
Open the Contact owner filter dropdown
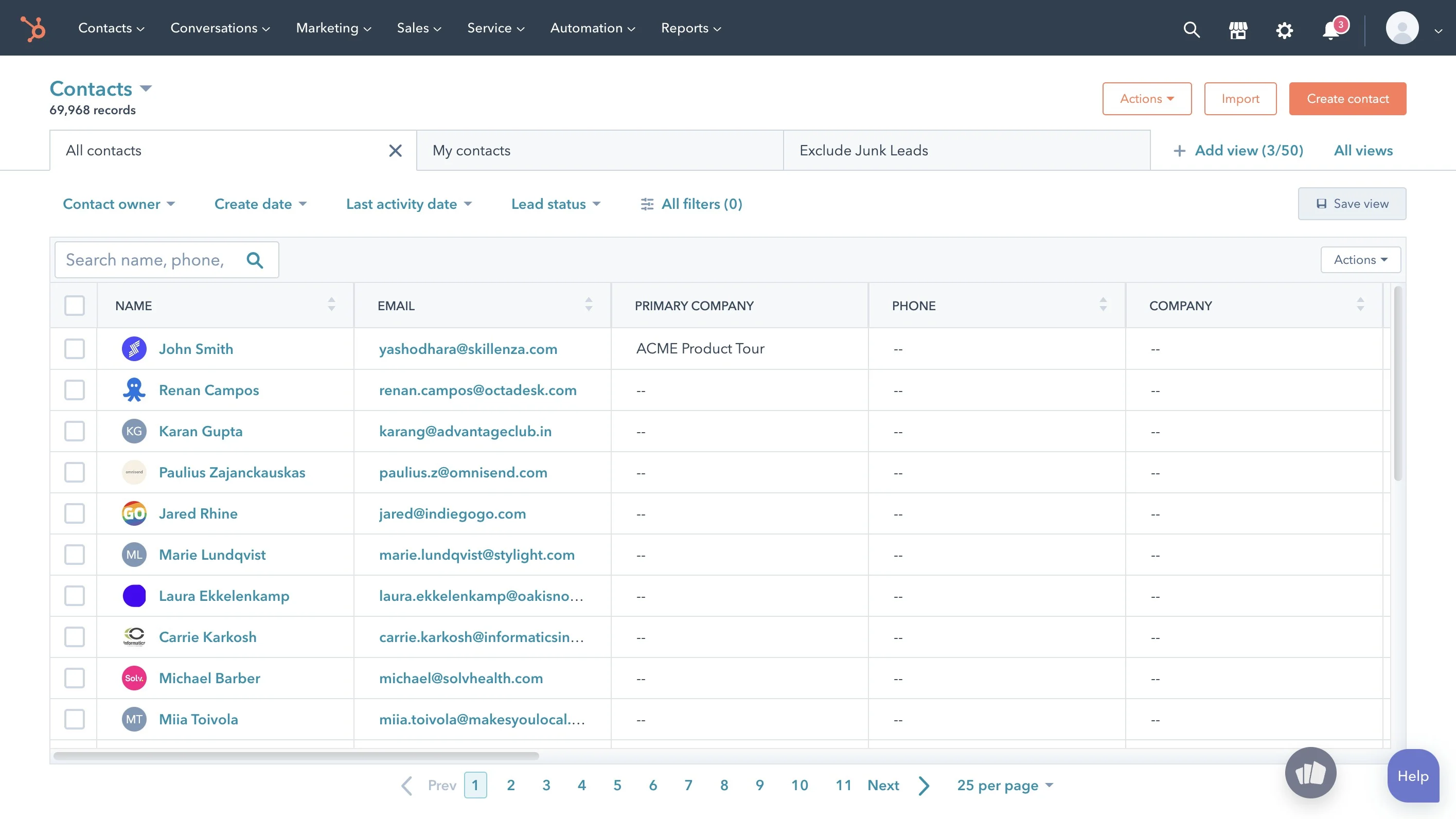[x=119, y=204]
